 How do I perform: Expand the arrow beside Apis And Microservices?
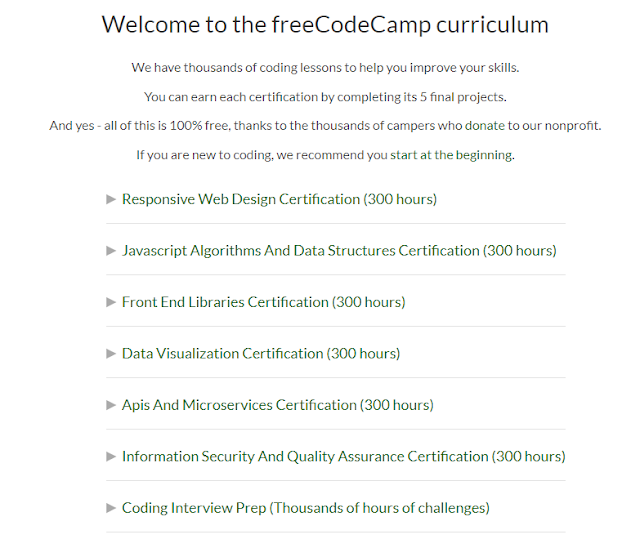(x=111, y=405)
